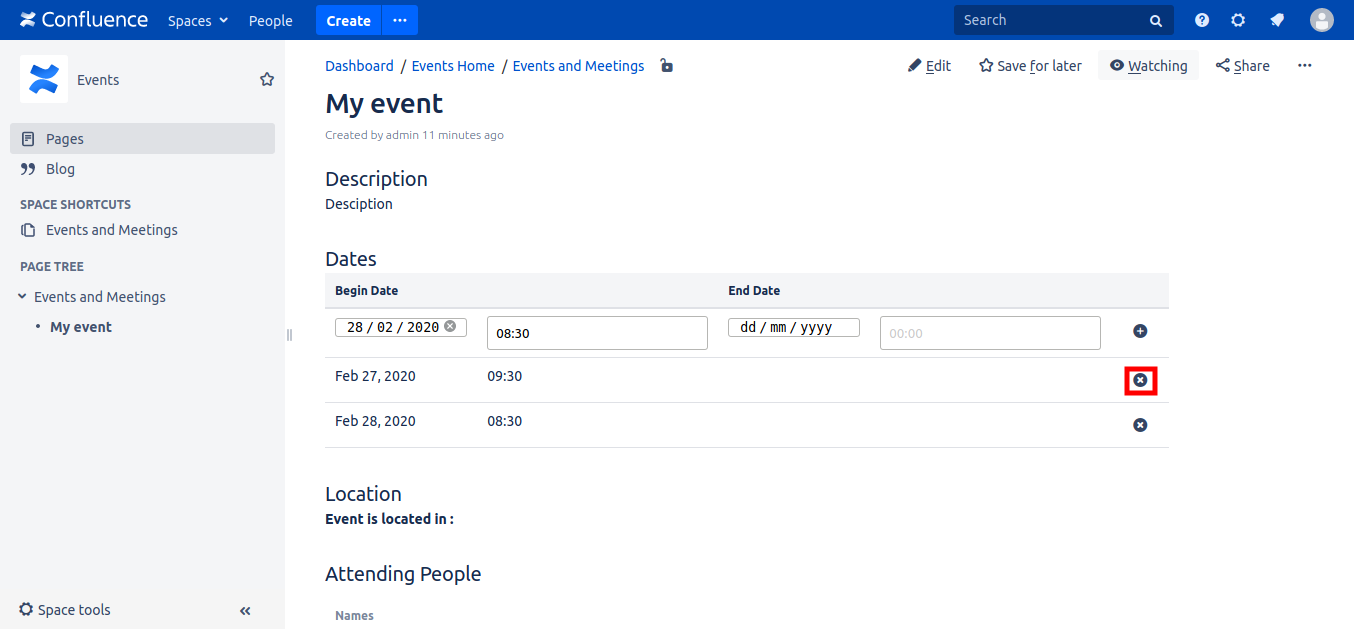Open the Create more options ellipsis
Viewport: 1354px width, 629px height.
(x=400, y=20)
